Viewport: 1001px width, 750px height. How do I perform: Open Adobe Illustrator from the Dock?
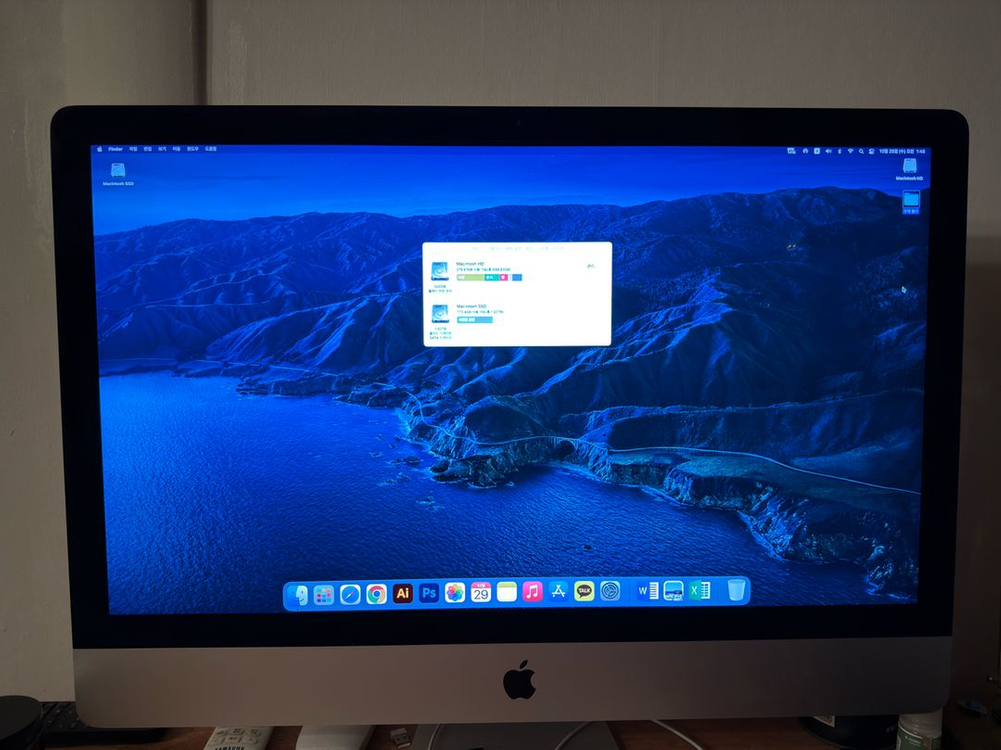pyautogui.click(x=404, y=593)
